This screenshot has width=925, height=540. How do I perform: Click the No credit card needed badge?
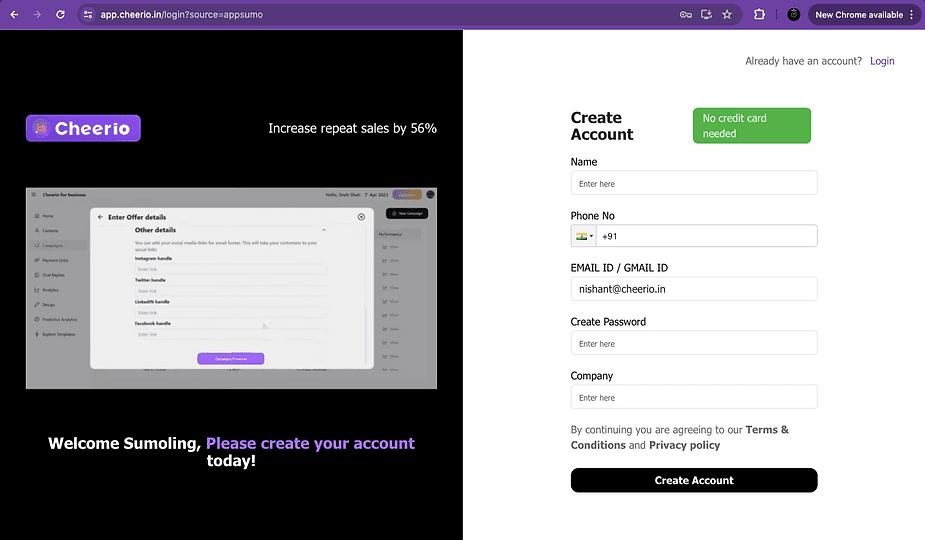(x=752, y=125)
